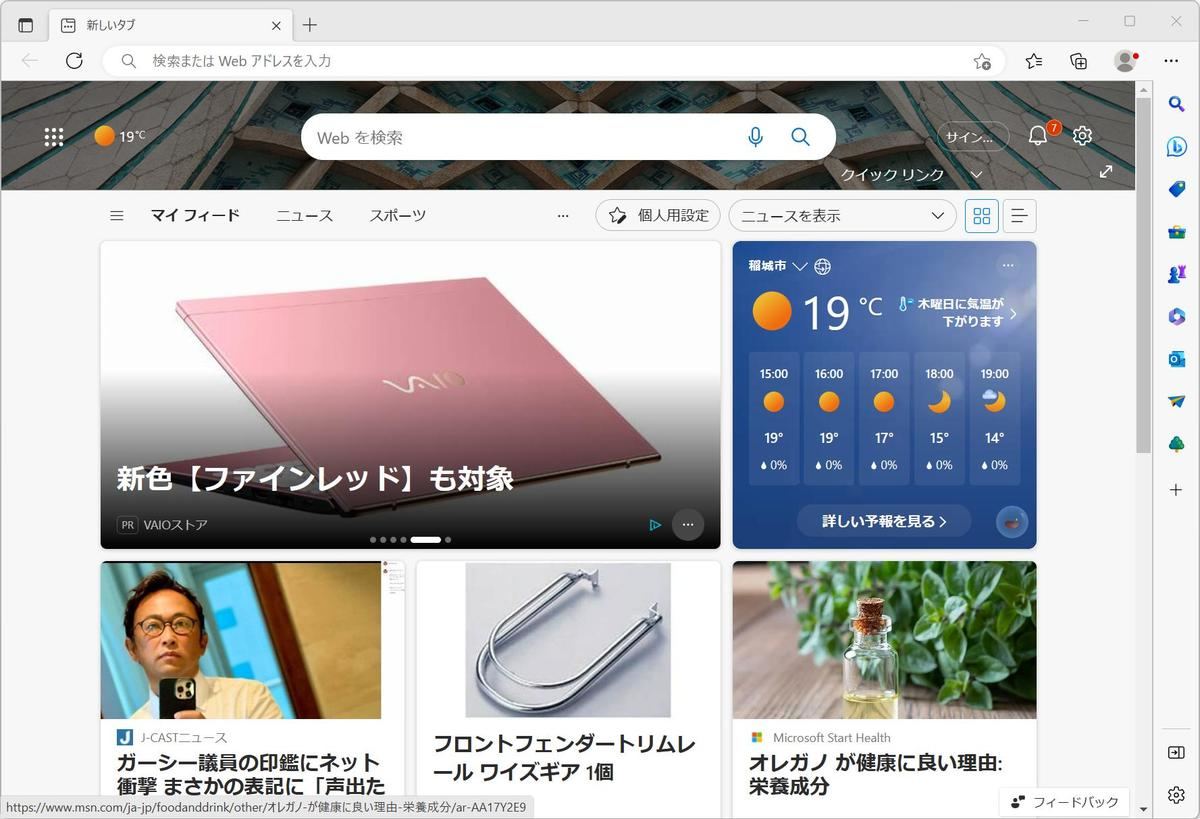Open the Favorites star list icon
The image size is (1200, 819).
(1034, 61)
